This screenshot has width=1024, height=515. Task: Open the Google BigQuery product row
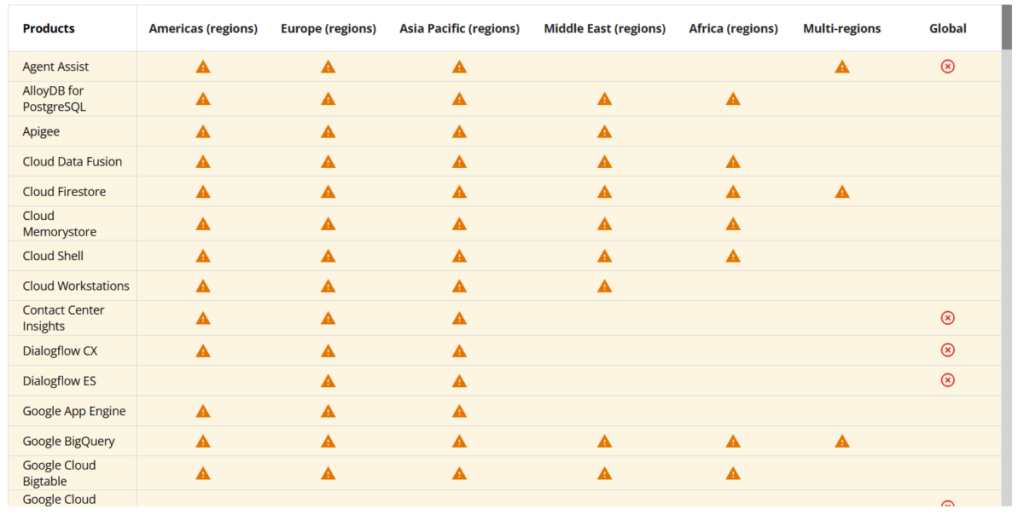[68, 441]
